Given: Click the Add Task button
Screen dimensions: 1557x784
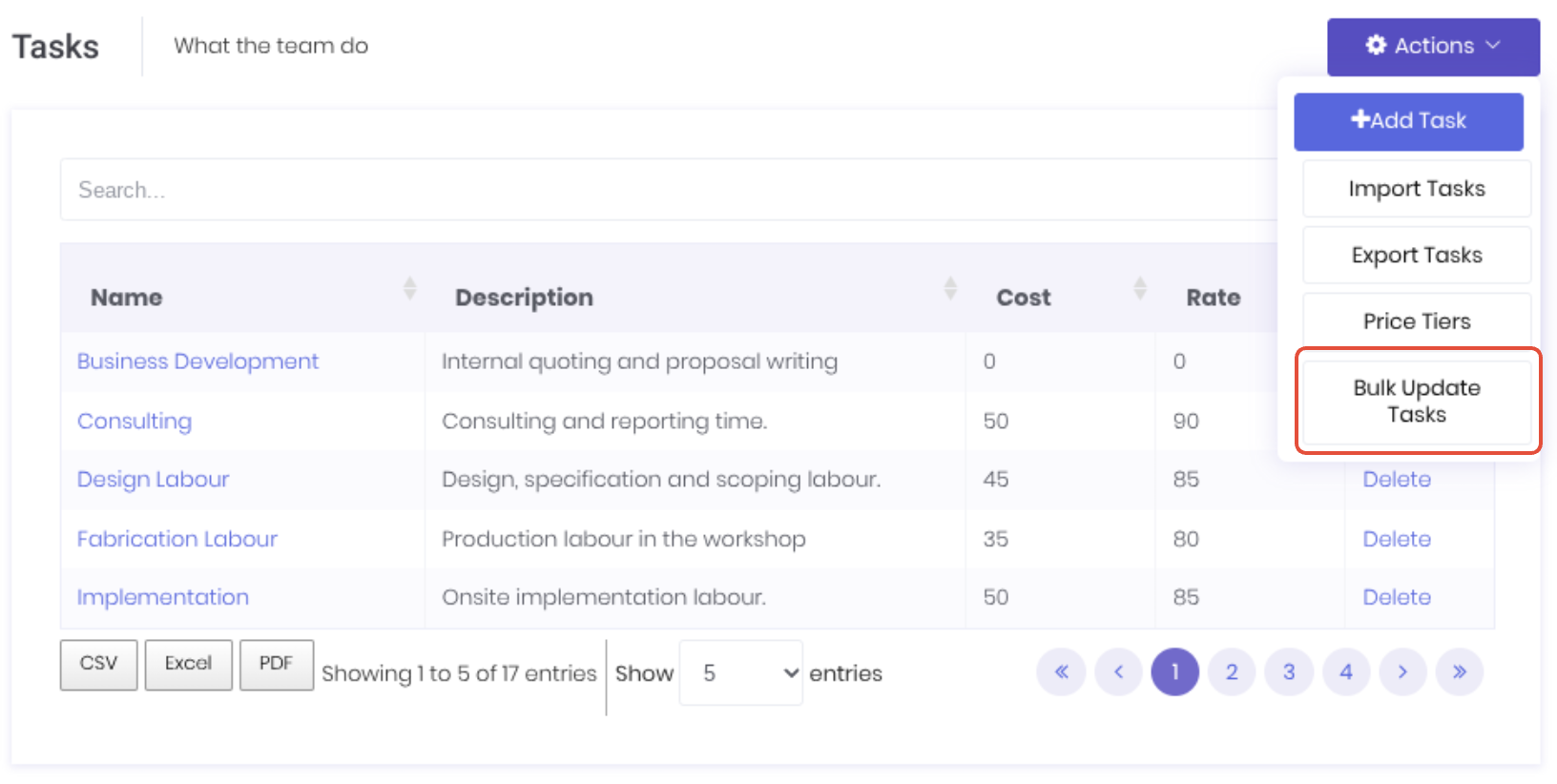Looking at the screenshot, I should [x=1408, y=121].
